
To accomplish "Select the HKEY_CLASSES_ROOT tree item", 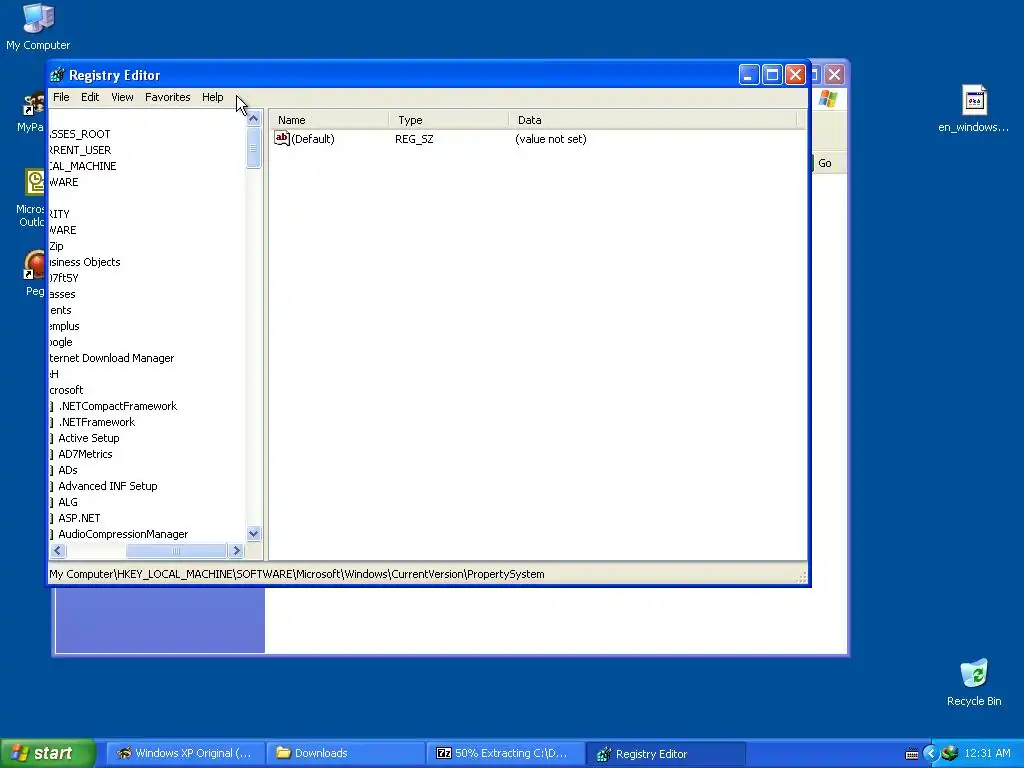I will pos(80,134).
